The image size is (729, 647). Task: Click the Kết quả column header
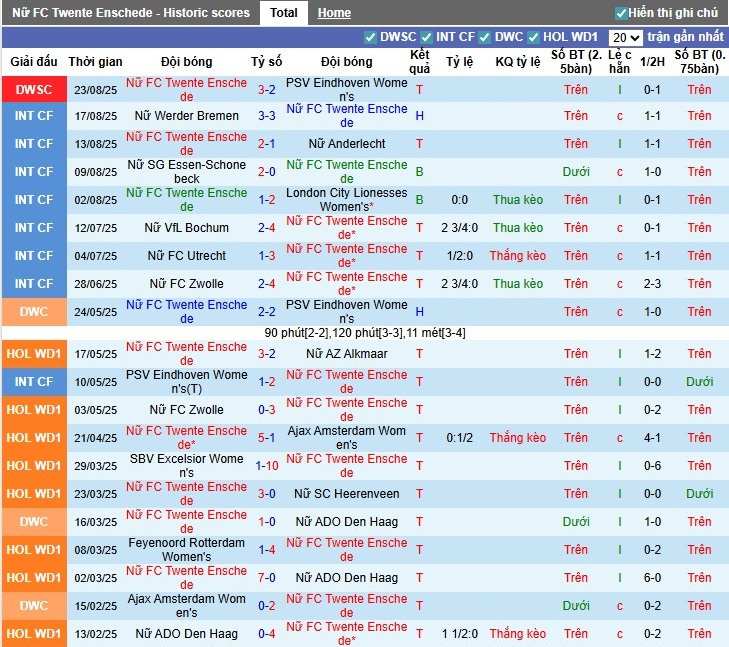click(419, 62)
